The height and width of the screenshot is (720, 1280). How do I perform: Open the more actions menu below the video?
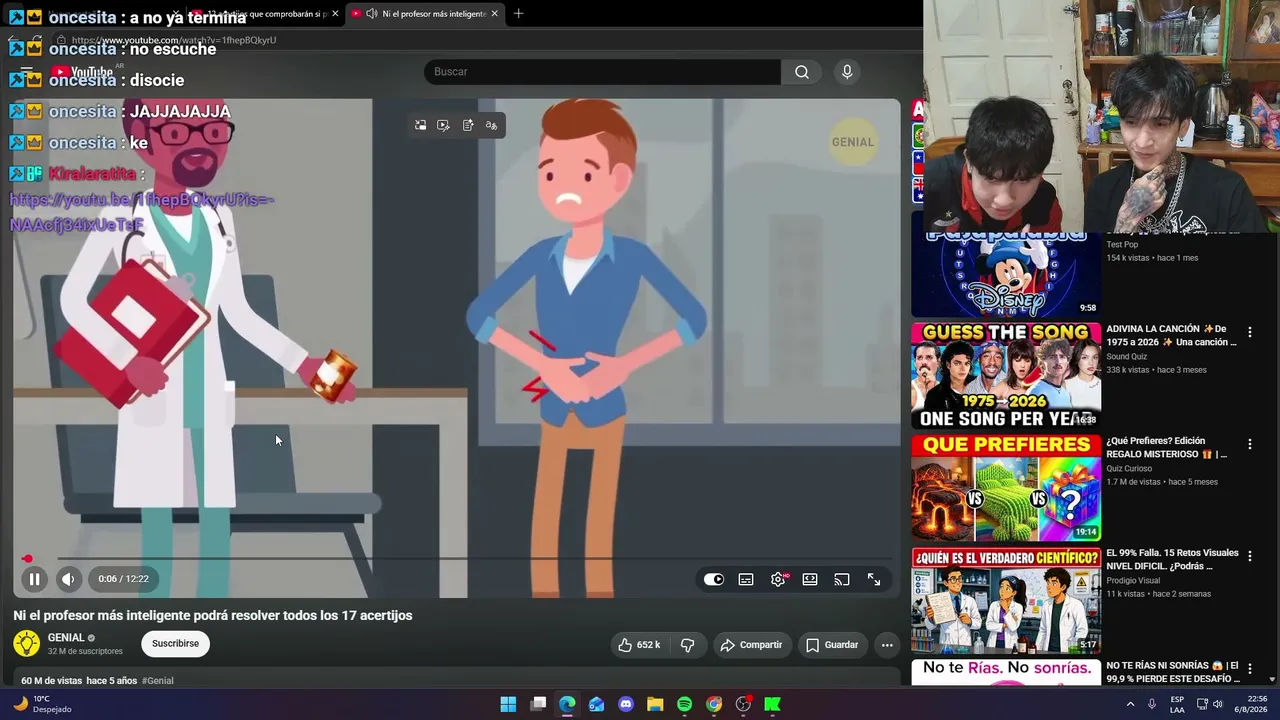tap(887, 645)
